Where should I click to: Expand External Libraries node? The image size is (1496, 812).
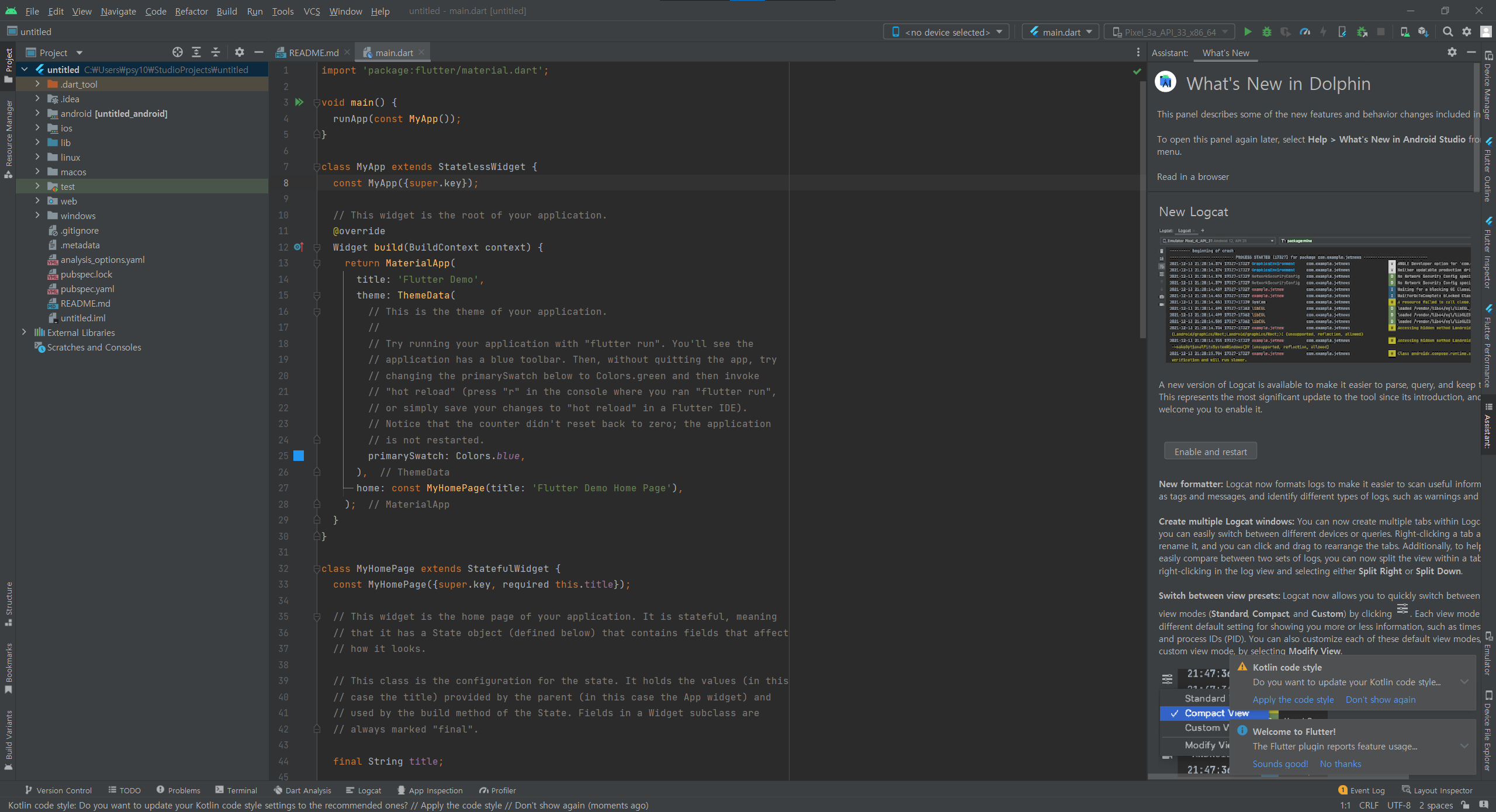click(24, 332)
